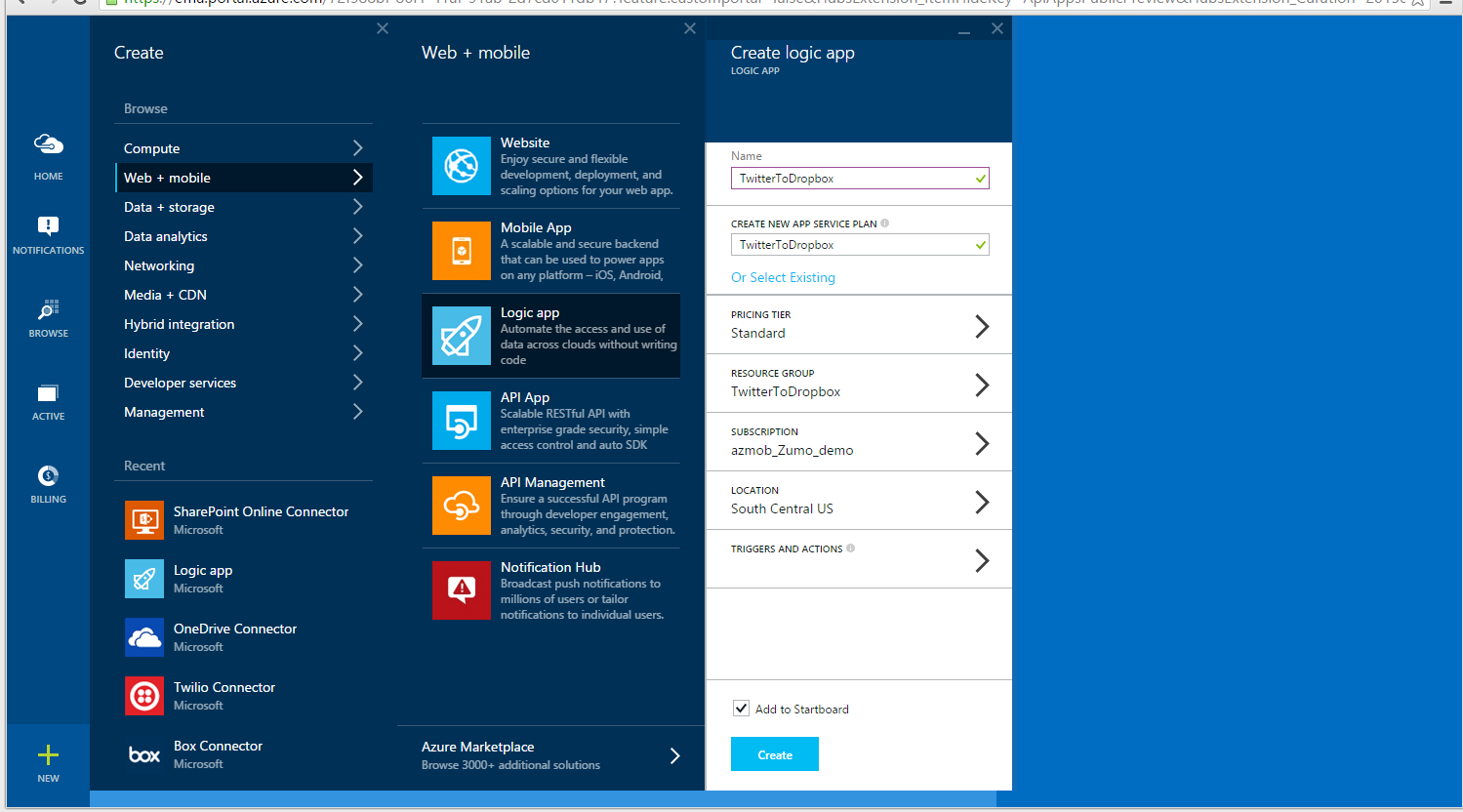Open the Active icon in sidebar

pyautogui.click(x=48, y=393)
